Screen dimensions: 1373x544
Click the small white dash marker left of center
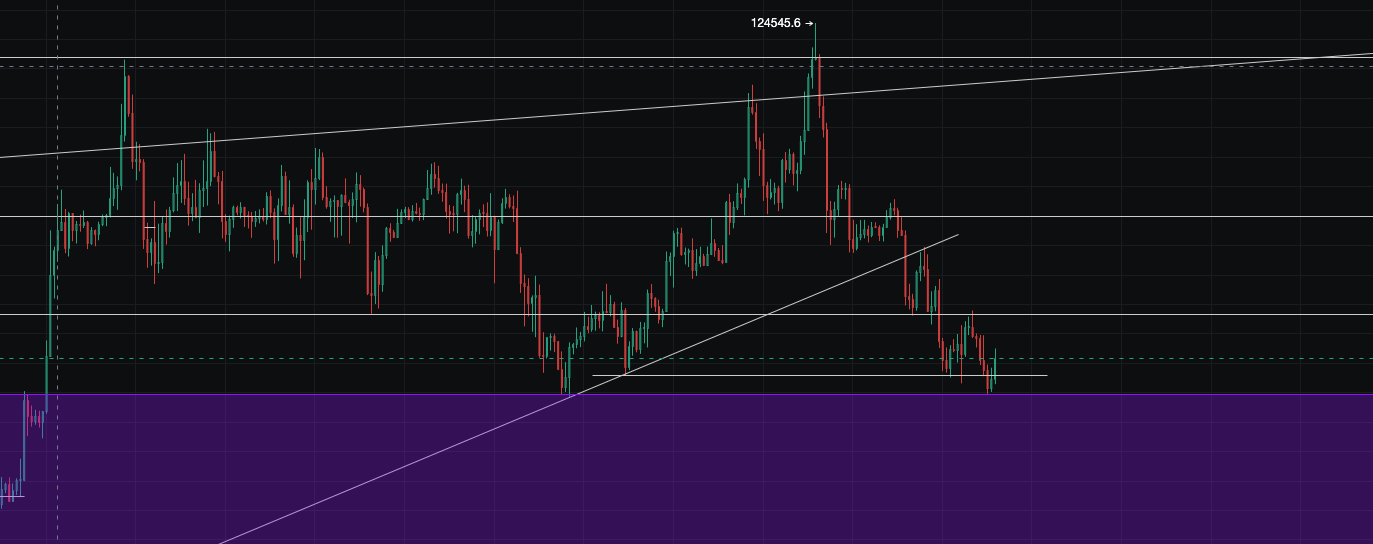[x=149, y=227]
